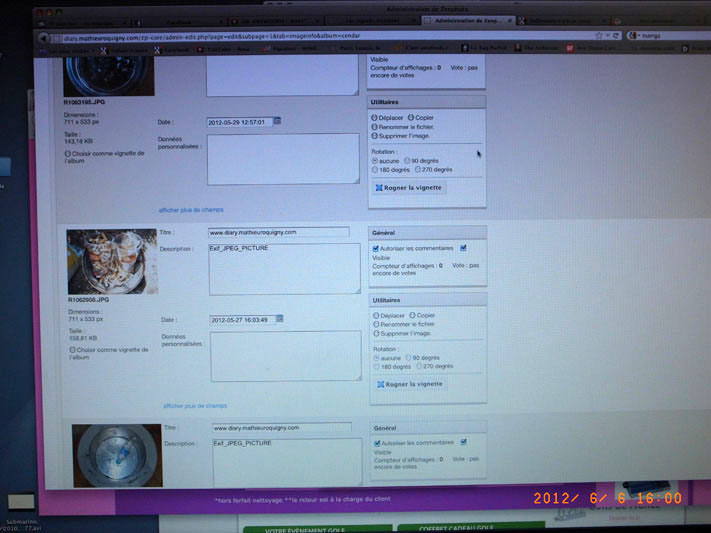
Task: Click the R1062908.JPG cigarette ashtray thumbnail
Action: [112, 261]
